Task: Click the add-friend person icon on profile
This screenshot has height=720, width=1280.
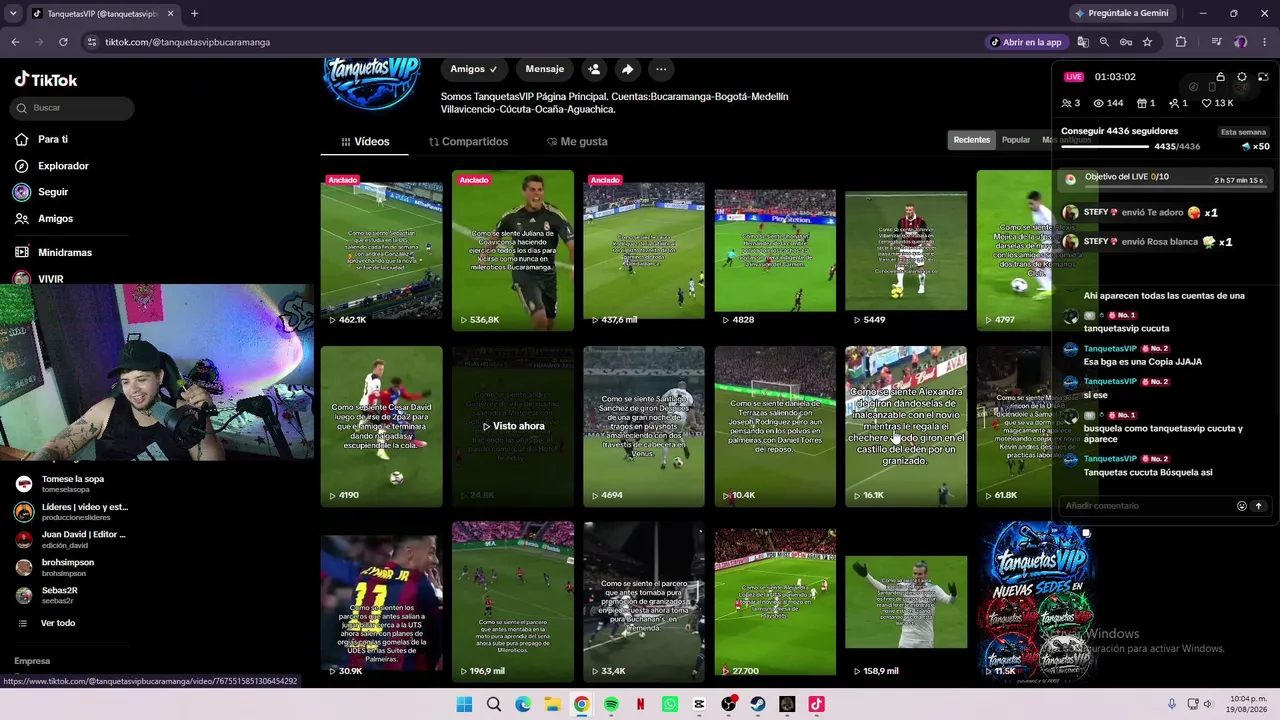Action: coord(594,69)
